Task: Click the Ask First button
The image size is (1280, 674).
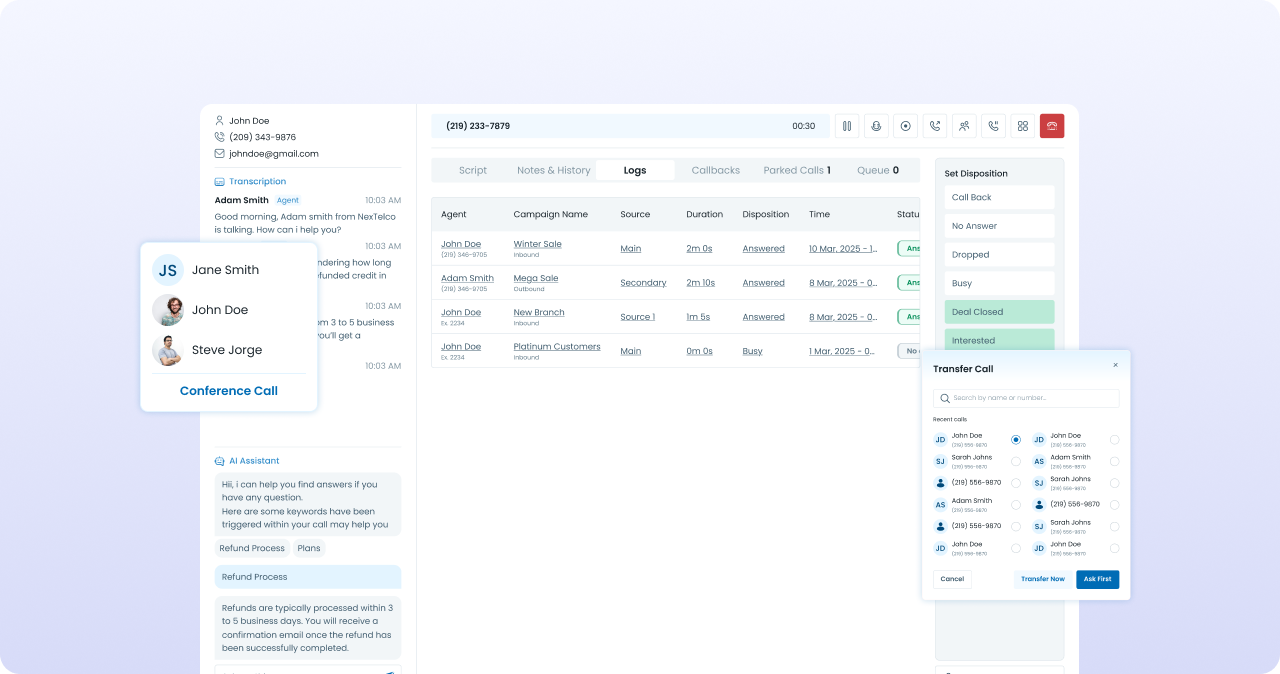Action: (x=1097, y=579)
